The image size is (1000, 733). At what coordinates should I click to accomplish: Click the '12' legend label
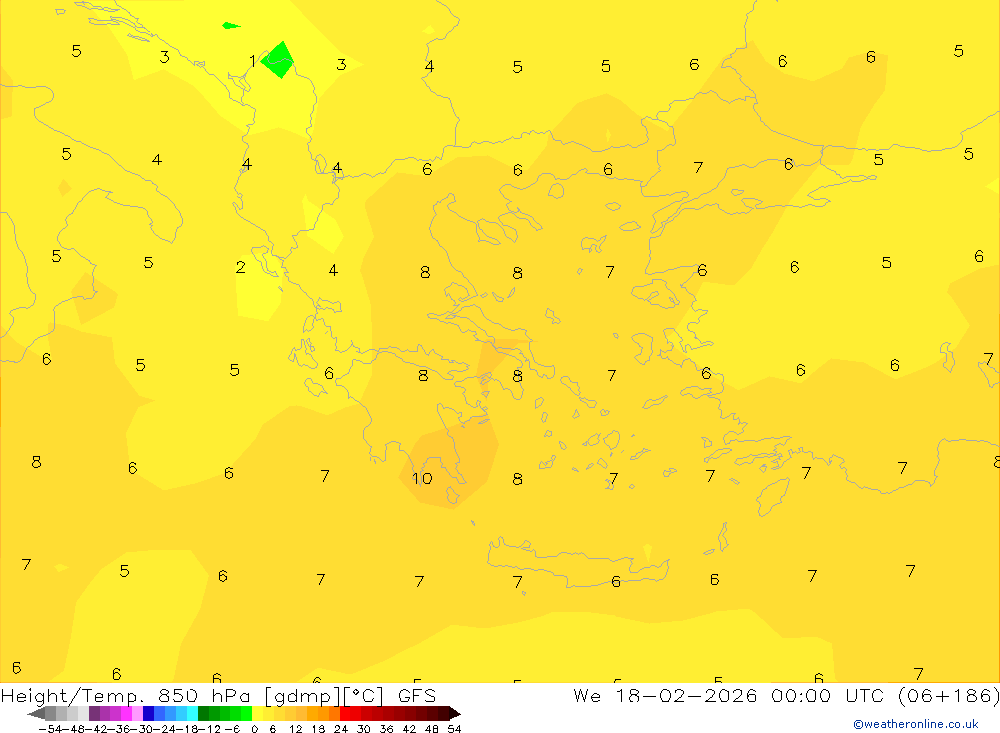click(295, 729)
